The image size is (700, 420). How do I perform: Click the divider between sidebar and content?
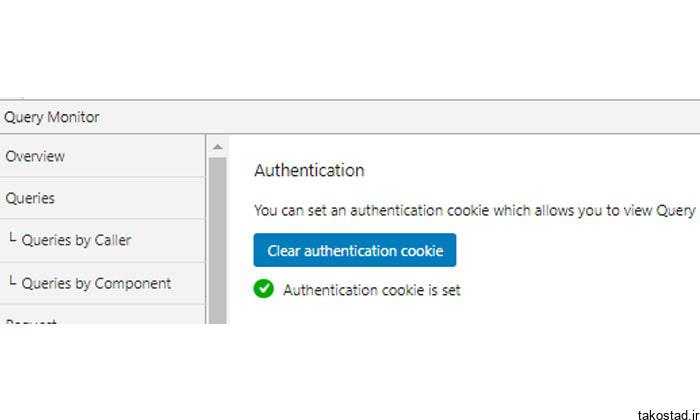pyautogui.click(x=206, y=229)
